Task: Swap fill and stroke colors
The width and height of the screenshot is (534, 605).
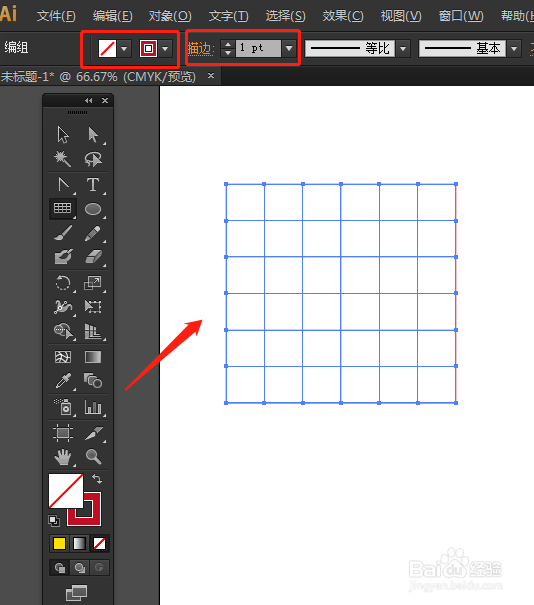Action: coord(97,479)
